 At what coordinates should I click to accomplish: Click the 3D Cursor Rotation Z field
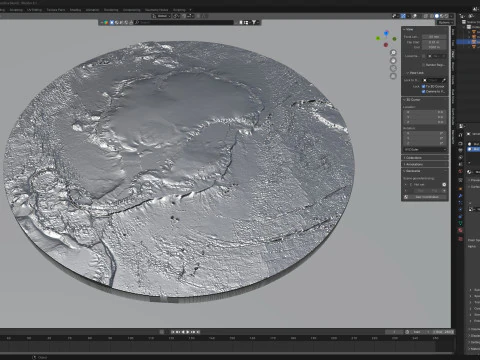click(425, 143)
